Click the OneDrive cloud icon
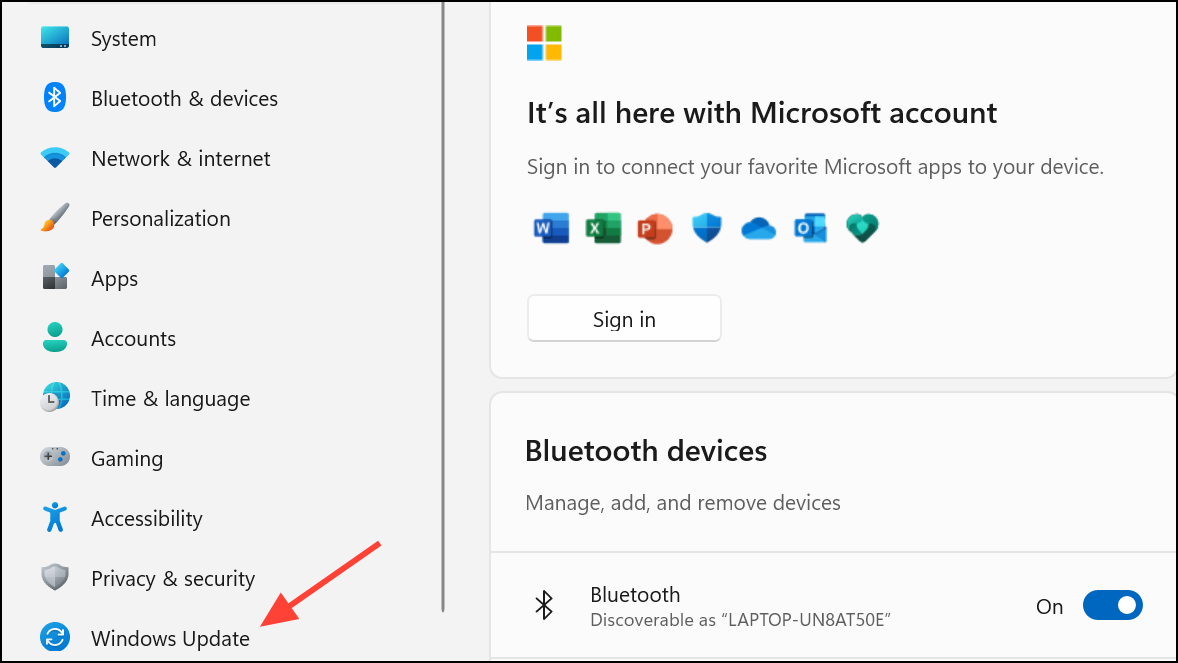The width and height of the screenshot is (1178, 663). (759, 230)
